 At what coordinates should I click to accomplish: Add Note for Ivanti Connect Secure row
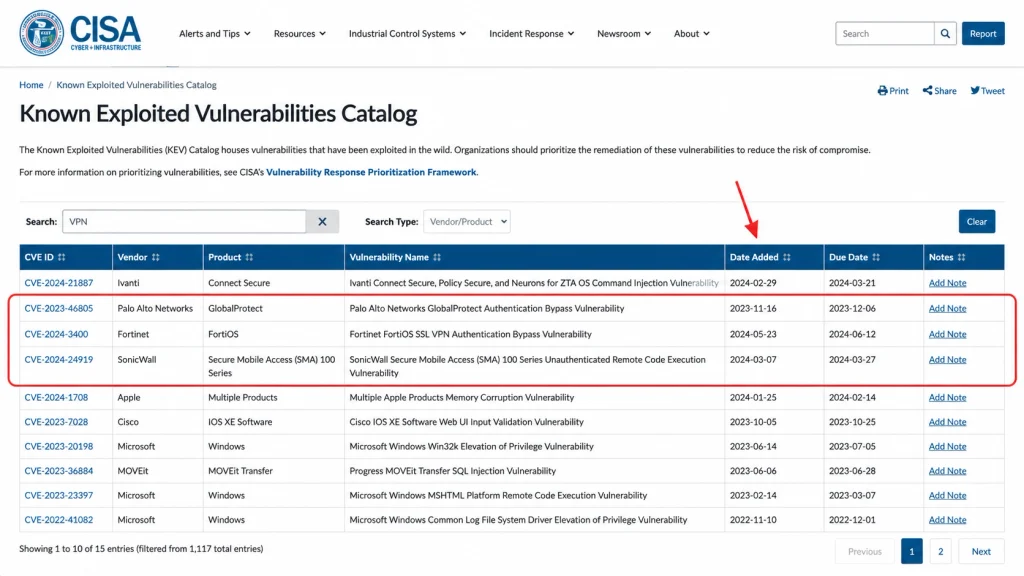click(947, 283)
